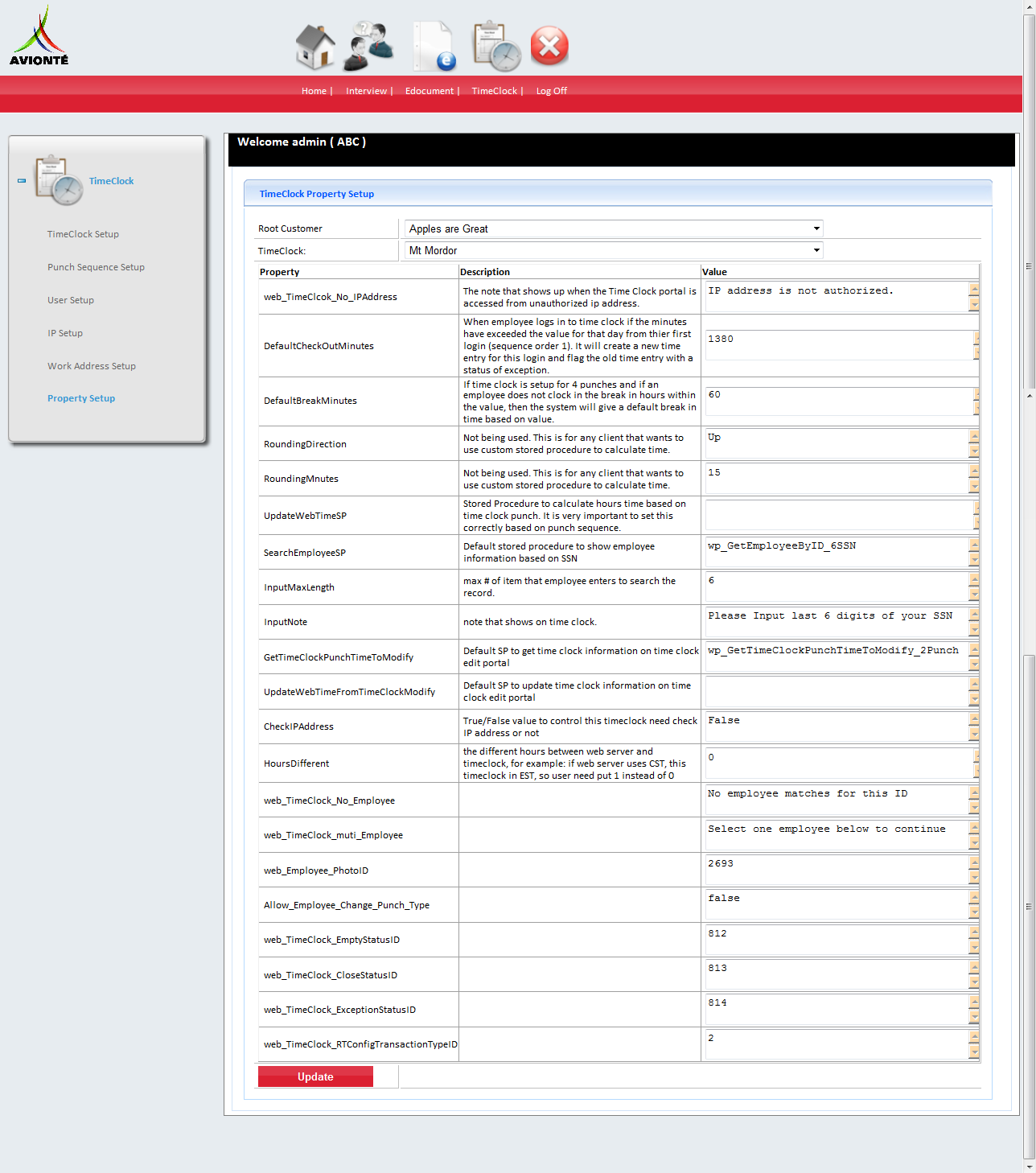
Task: Open the TimeClock clipboard icon in toolbar
Action: coord(497,46)
